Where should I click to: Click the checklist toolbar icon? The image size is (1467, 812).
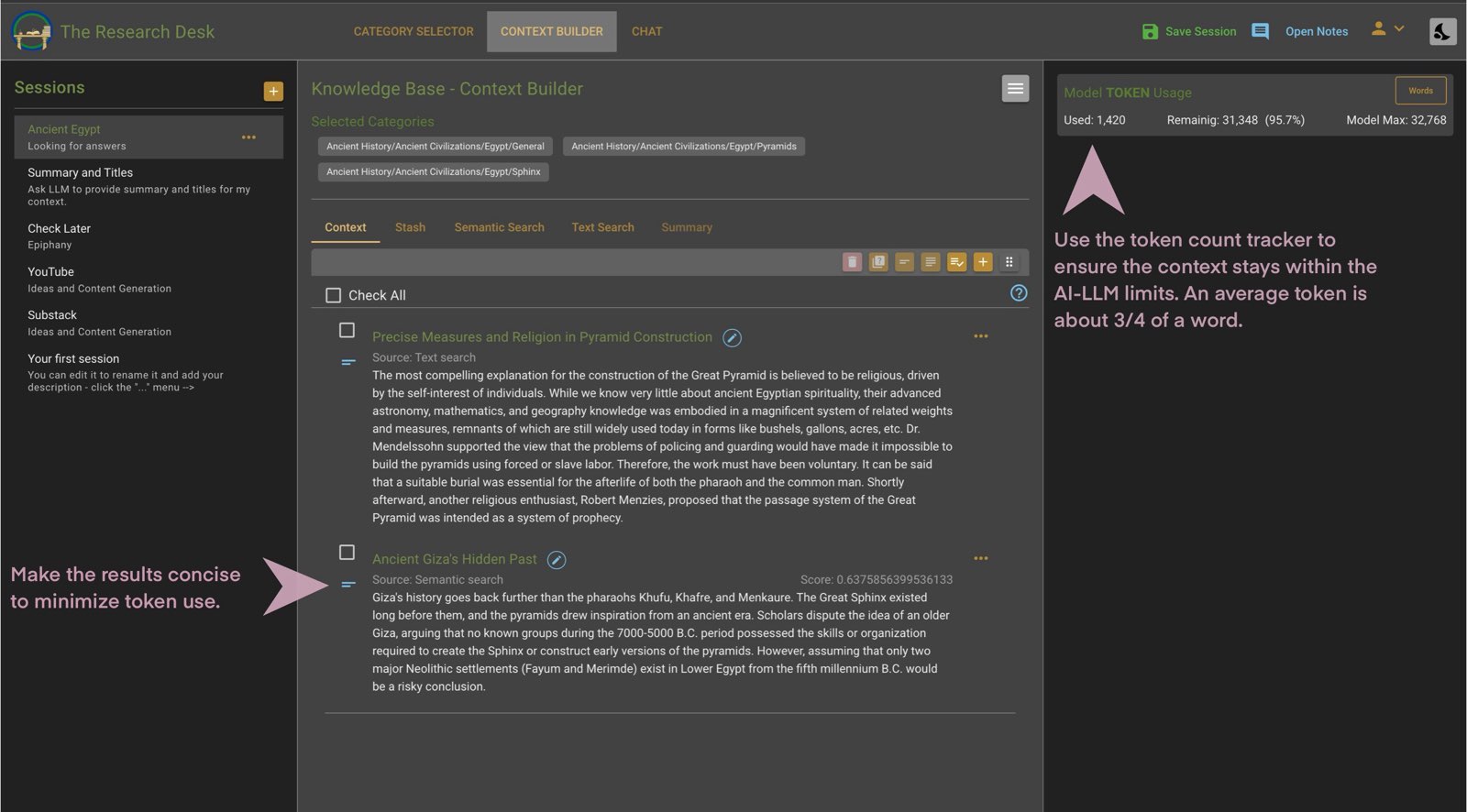956,262
